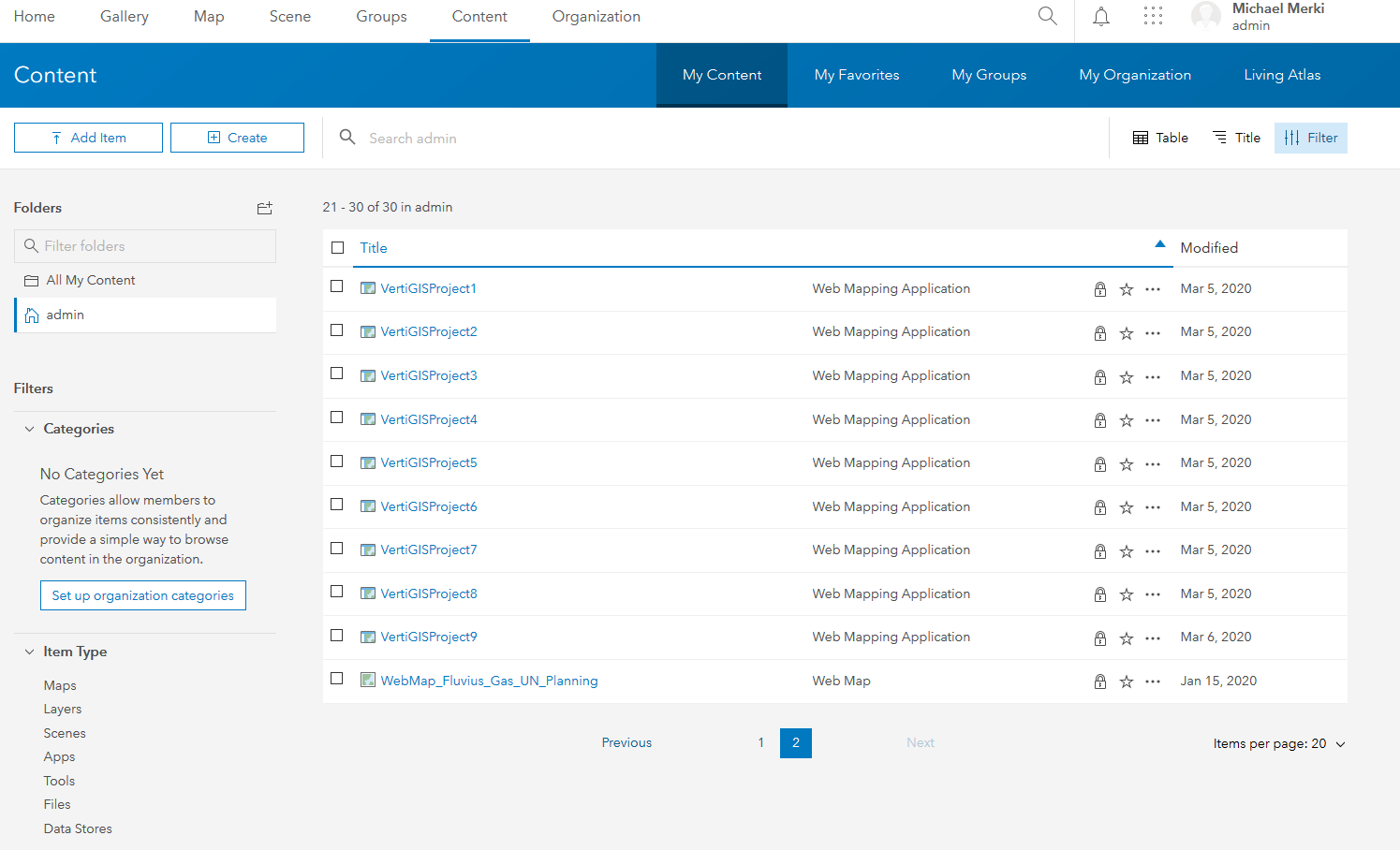Favorite VertiGISProject8 with the star
1400x850 pixels.
1127,594
